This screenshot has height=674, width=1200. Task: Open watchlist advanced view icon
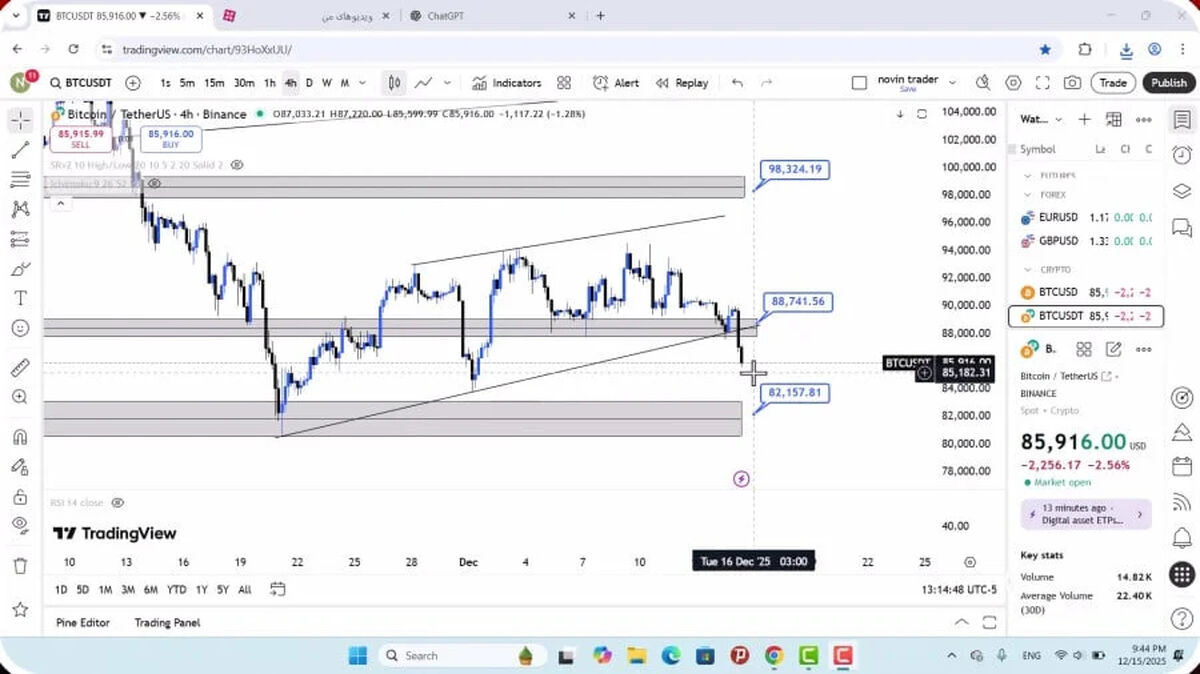[x=1114, y=120]
